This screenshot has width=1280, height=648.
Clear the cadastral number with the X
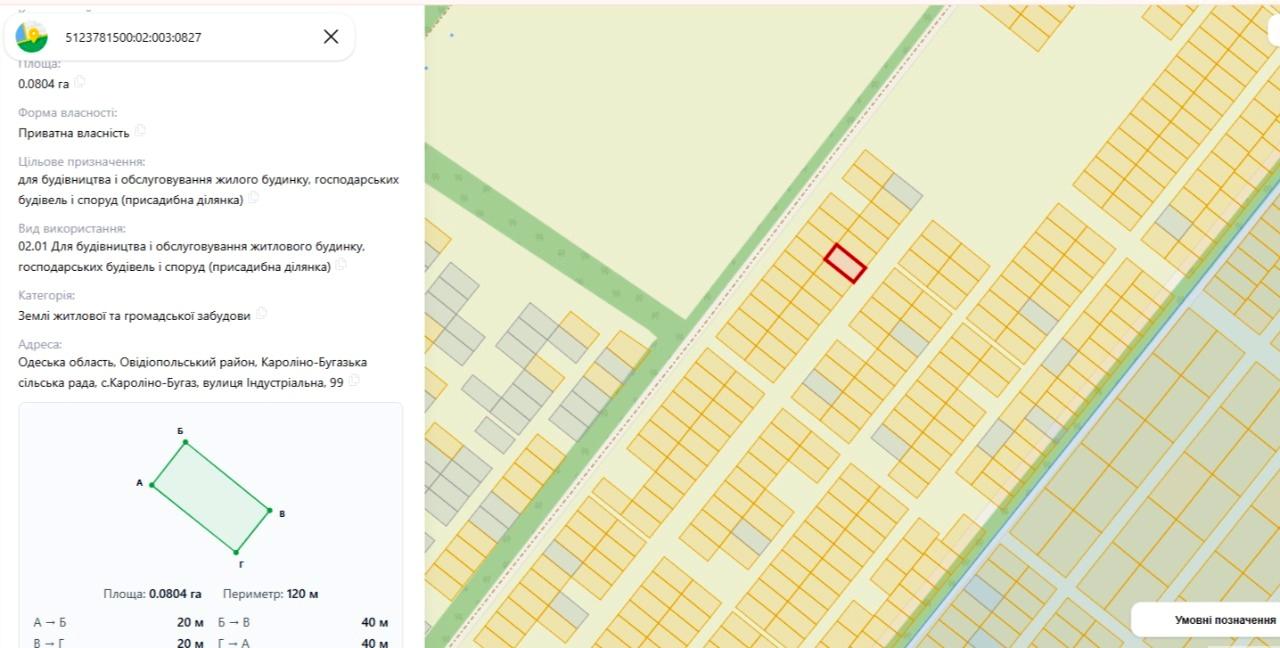coord(331,37)
